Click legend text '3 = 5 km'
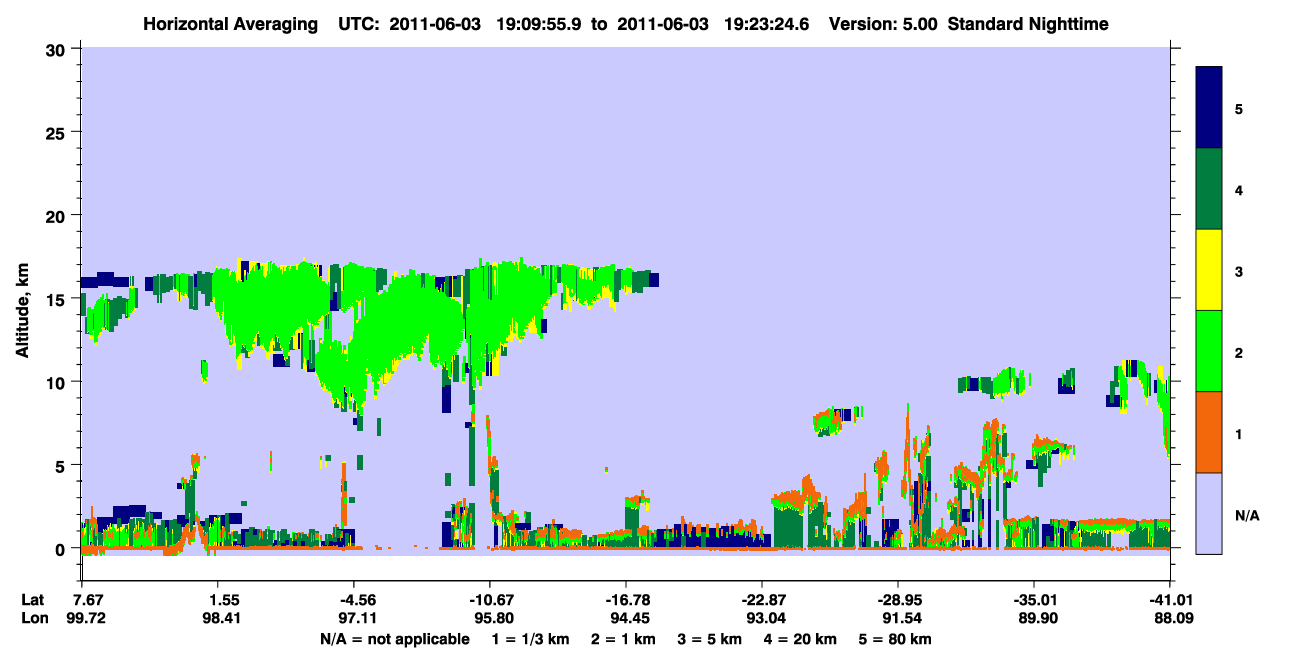This screenshot has height=667, width=1300. (711, 639)
